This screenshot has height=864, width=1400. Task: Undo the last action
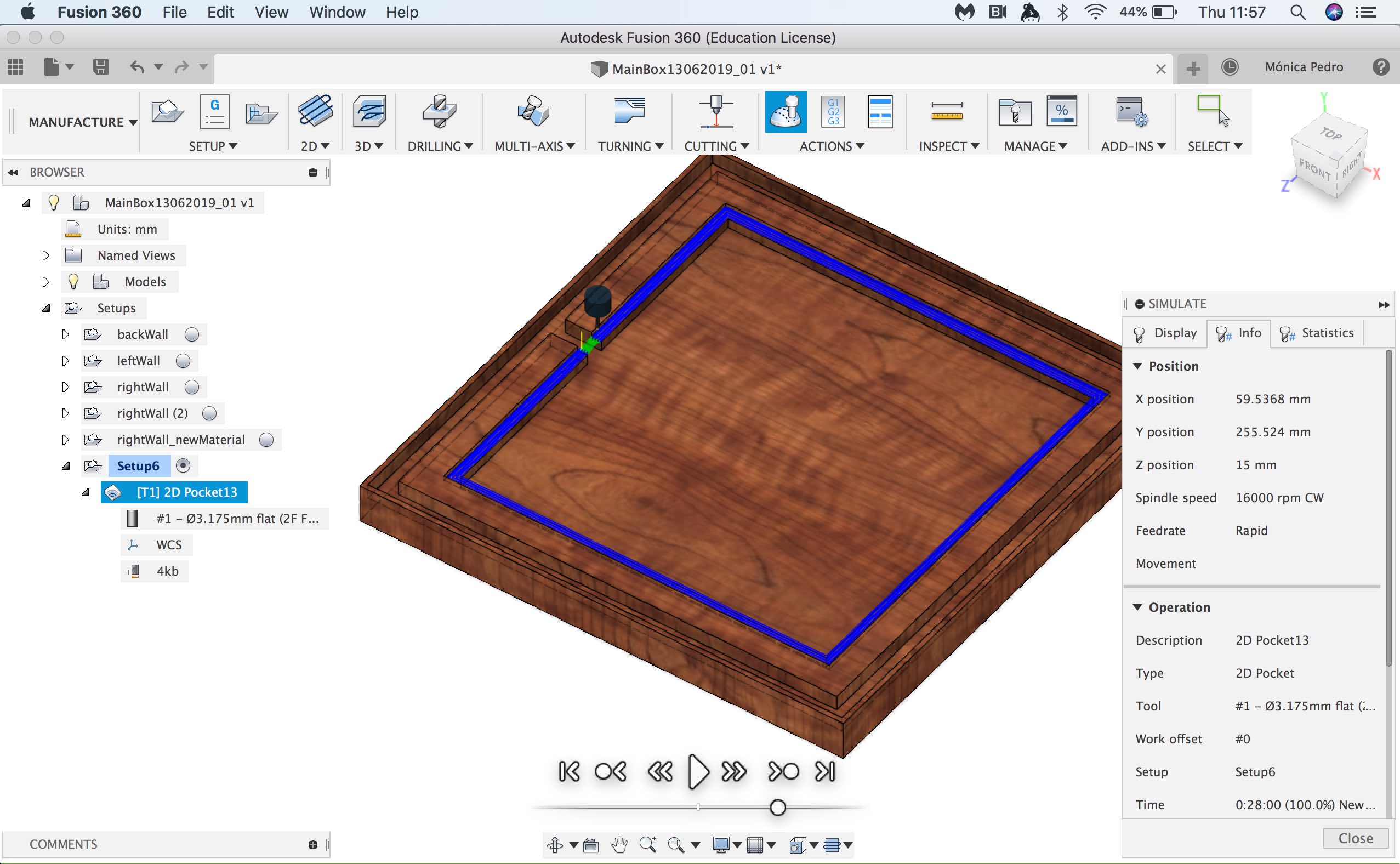(x=137, y=67)
